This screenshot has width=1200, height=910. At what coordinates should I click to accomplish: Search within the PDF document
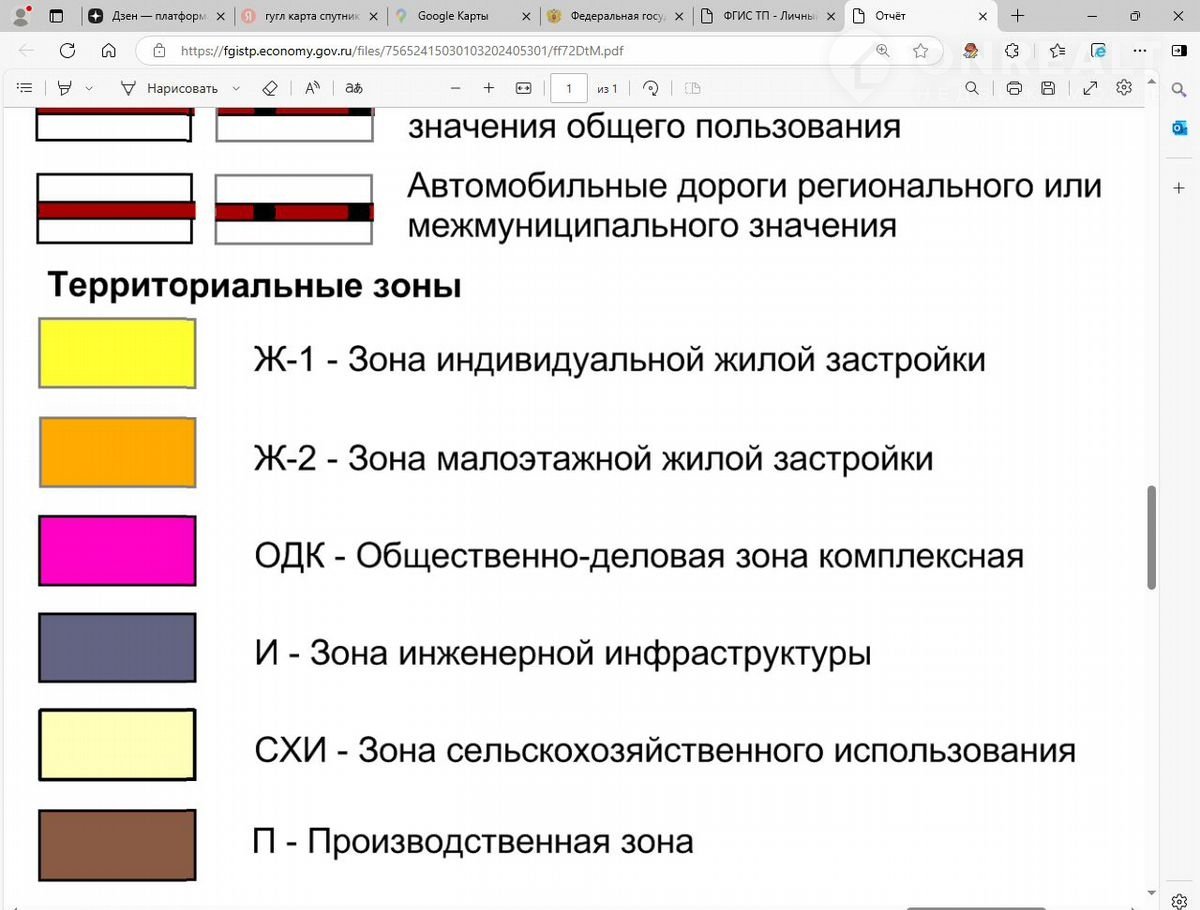[x=972, y=88]
